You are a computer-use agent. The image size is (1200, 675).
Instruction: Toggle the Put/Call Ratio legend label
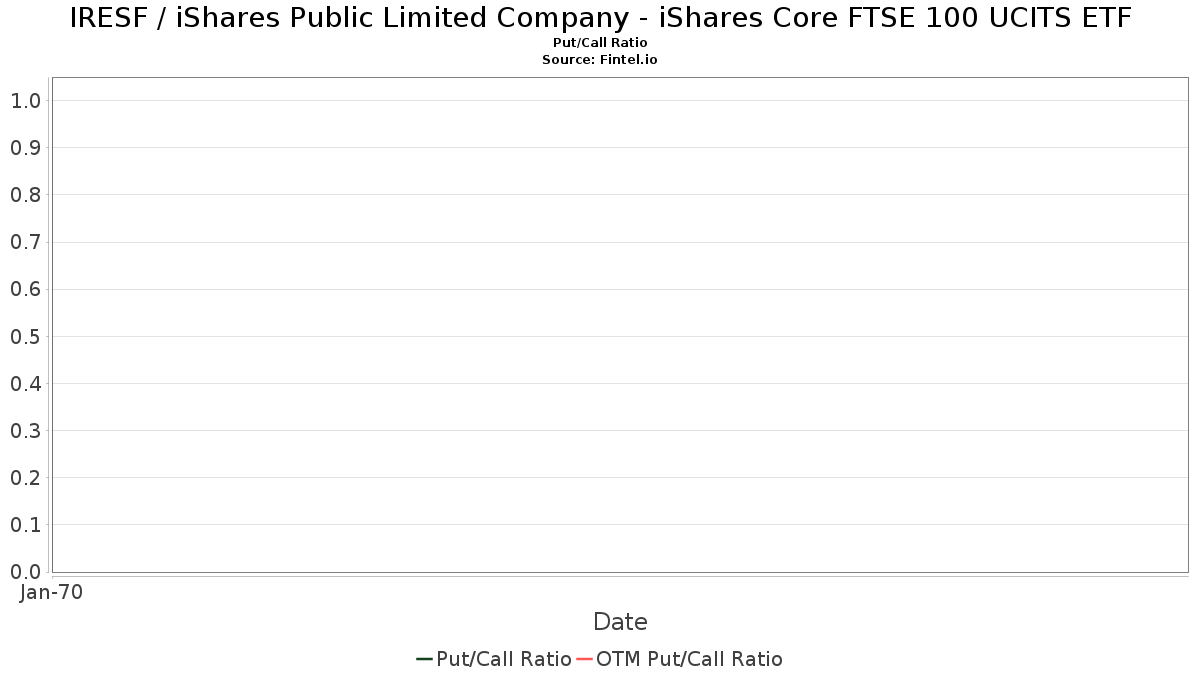coord(504,659)
